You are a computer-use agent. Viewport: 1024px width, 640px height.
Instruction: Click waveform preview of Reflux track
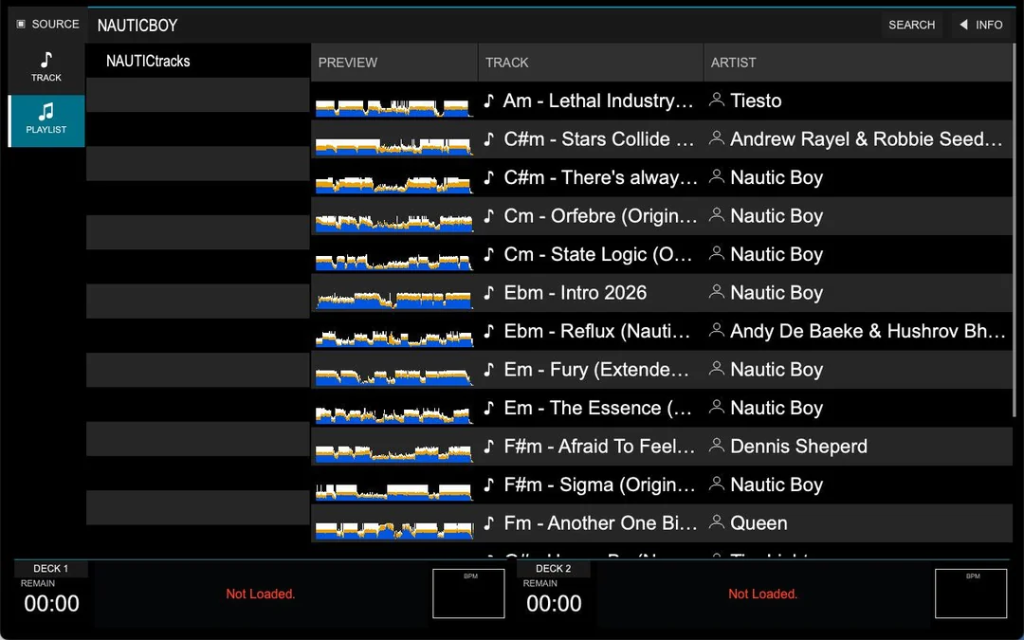tap(394, 338)
